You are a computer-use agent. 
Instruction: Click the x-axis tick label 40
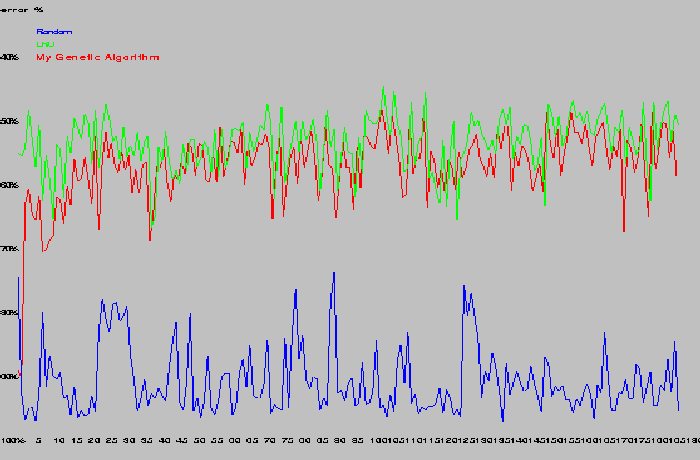164,440
